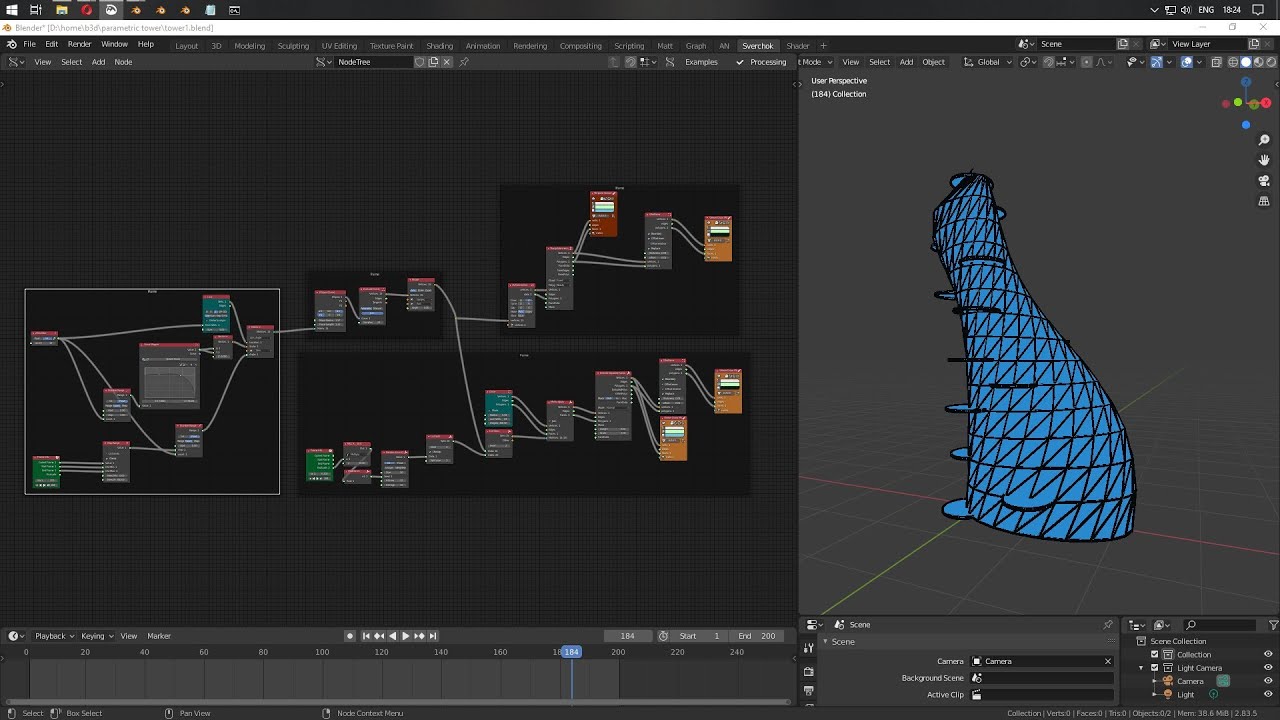Open the Render menu
This screenshot has width=1280, height=720.
80,45
